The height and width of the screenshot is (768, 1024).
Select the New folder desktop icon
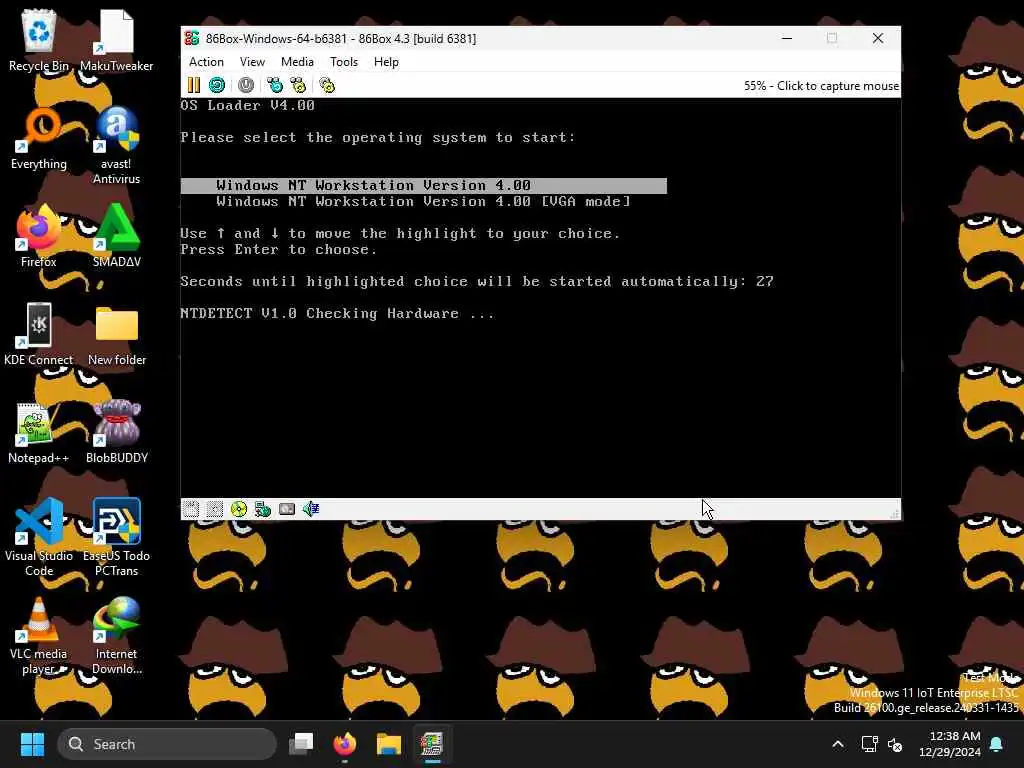tap(116, 334)
